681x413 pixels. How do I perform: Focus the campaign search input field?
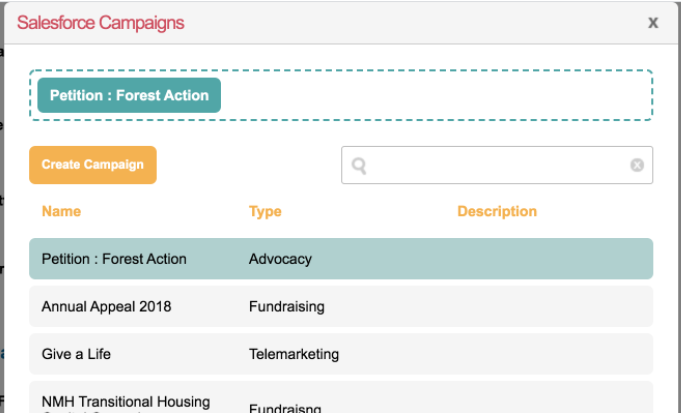[497, 166]
